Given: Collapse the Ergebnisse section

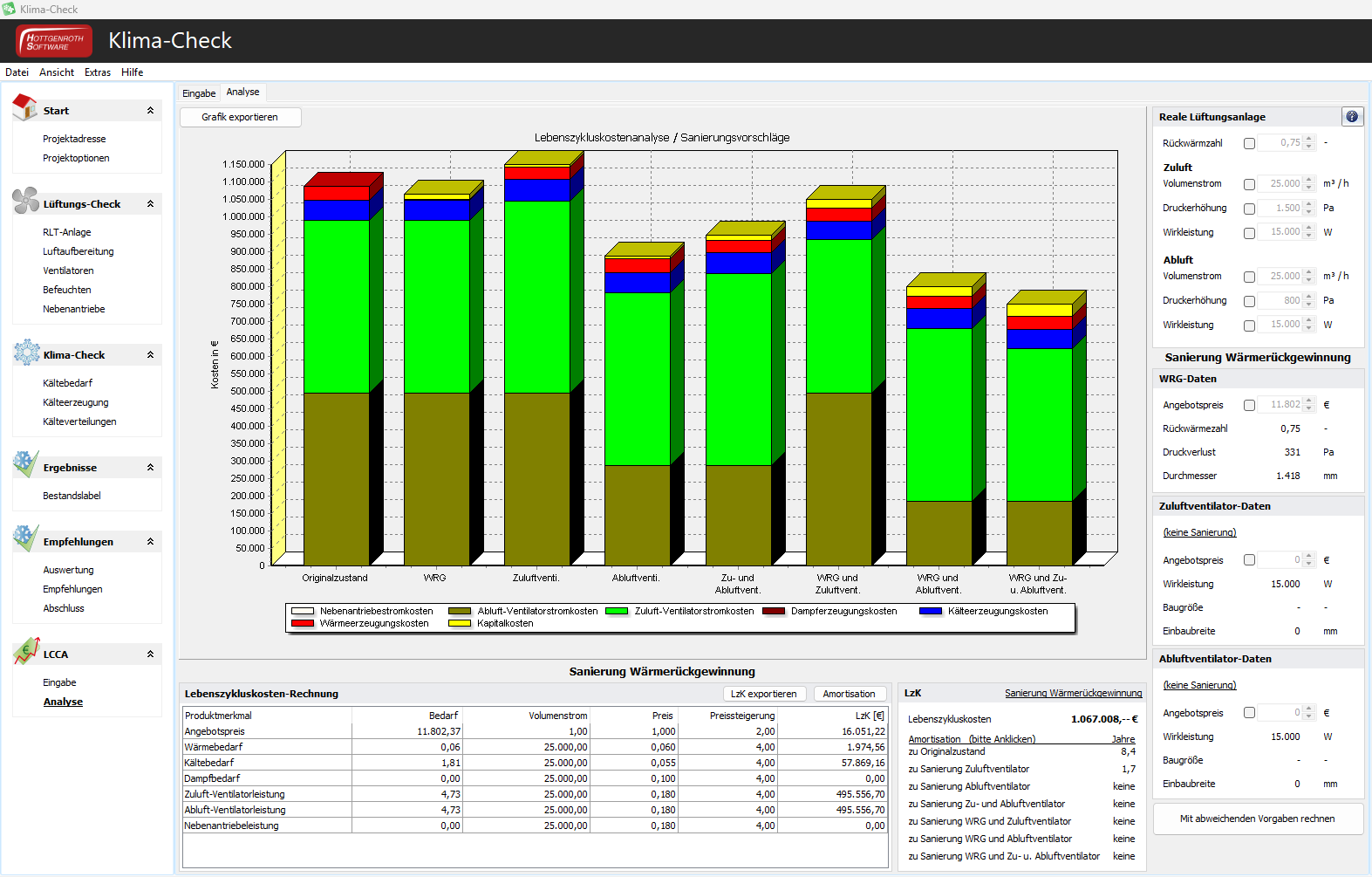Looking at the screenshot, I should [150, 468].
